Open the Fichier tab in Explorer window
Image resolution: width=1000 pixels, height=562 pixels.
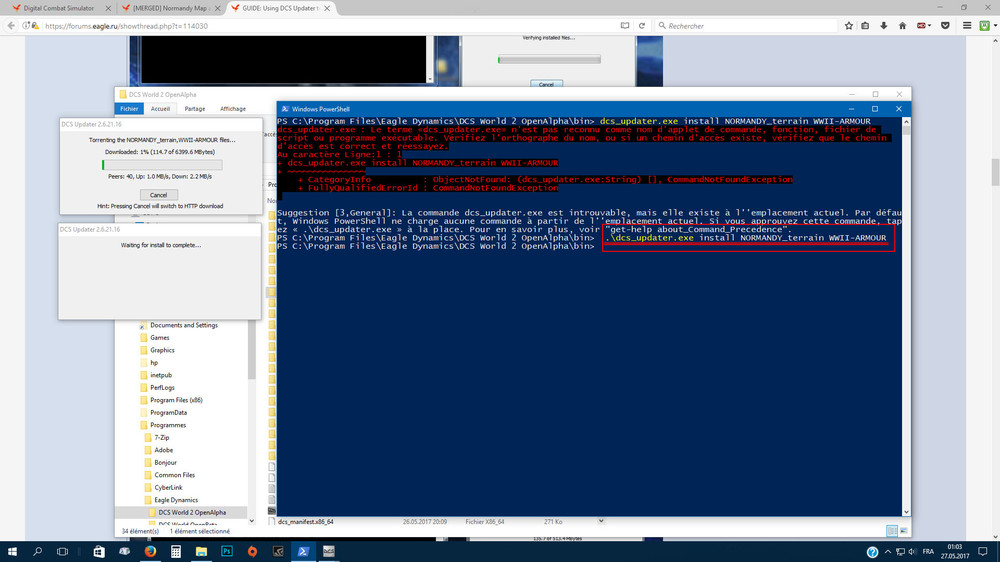point(129,109)
